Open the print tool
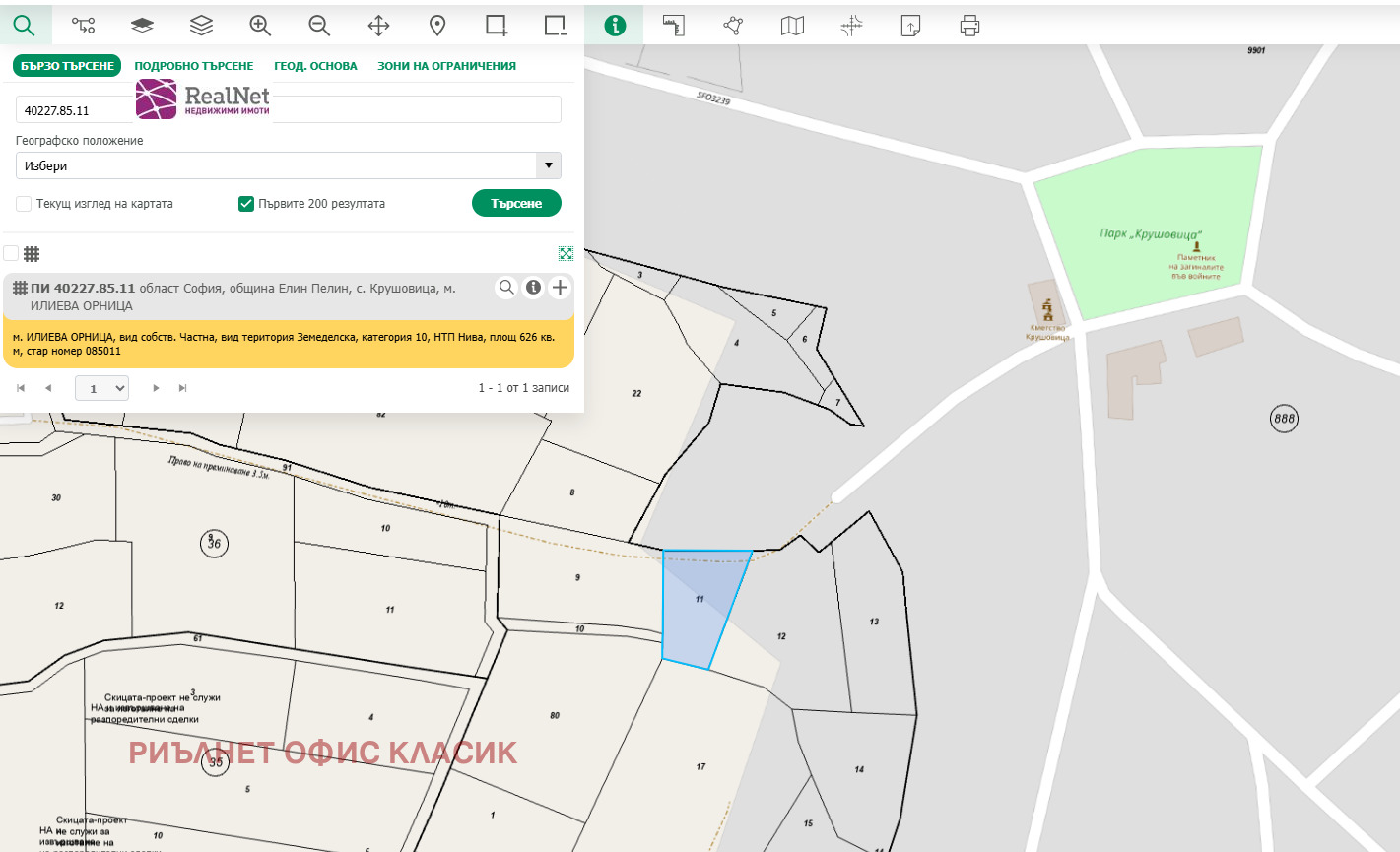The image size is (1400, 852). pyautogui.click(x=969, y=26)
